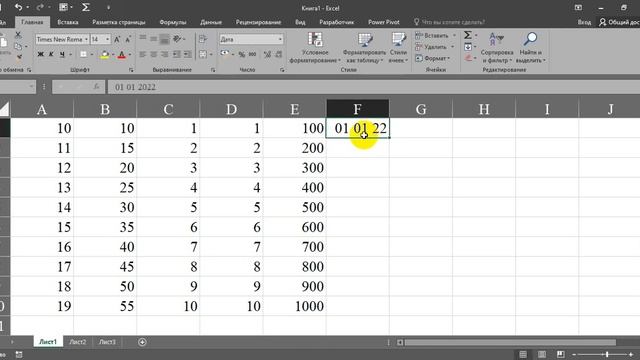Click the macro recording icon in status bar

(x=19, y=354)
